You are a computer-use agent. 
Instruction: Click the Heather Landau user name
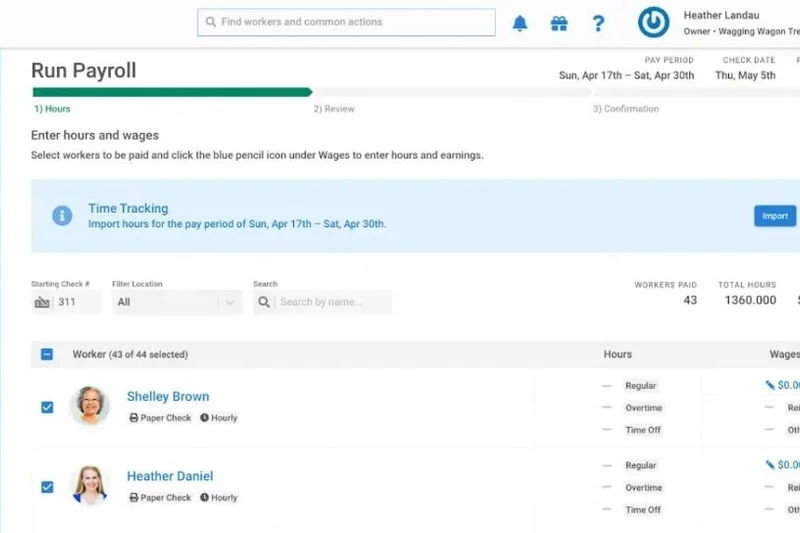(x=721, y=15)
